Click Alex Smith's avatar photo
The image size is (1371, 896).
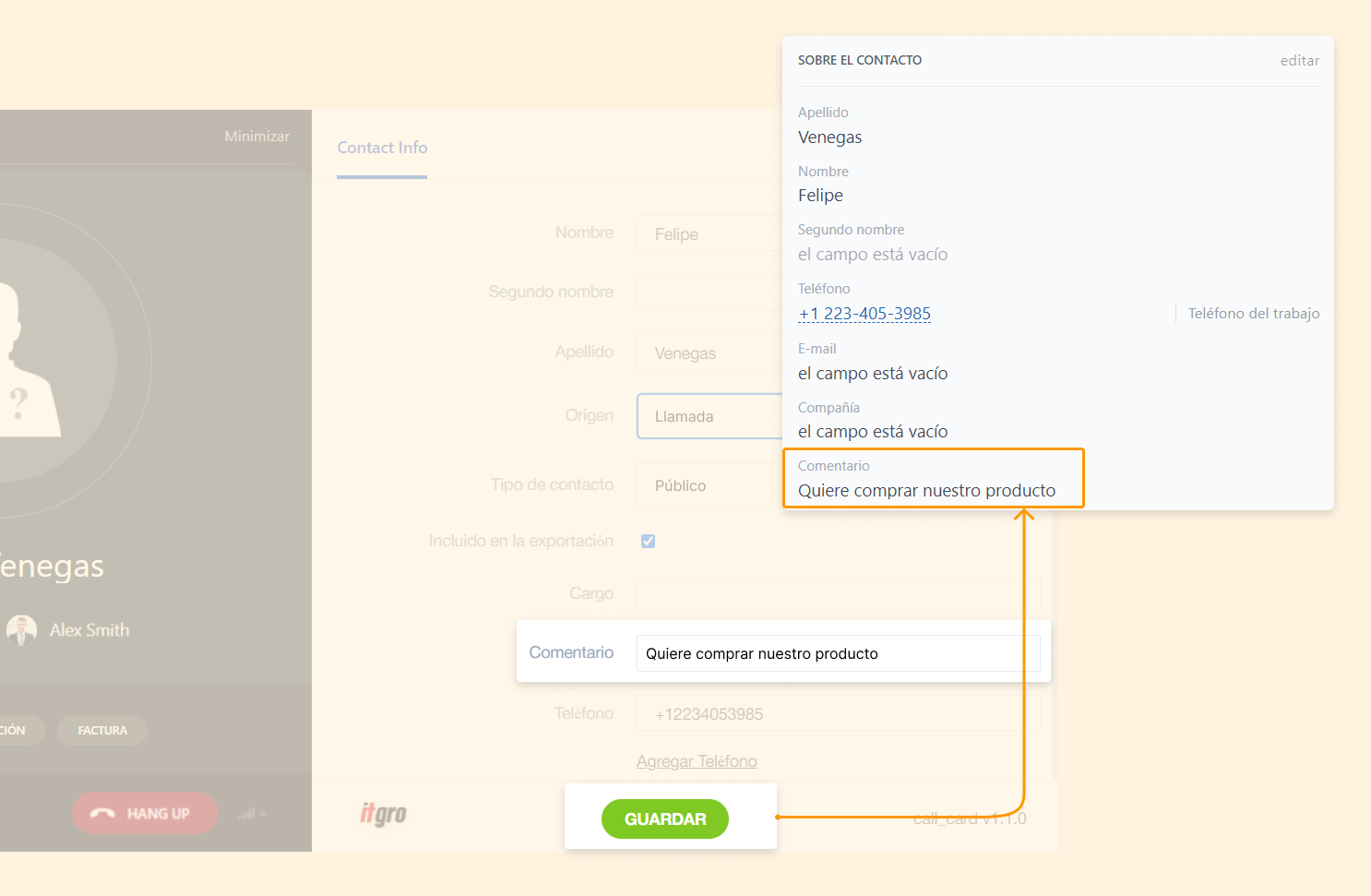click(21, 630)
